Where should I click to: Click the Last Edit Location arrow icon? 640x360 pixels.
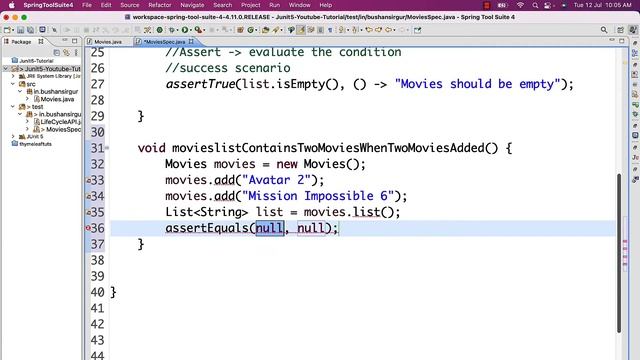pos(369,30)
